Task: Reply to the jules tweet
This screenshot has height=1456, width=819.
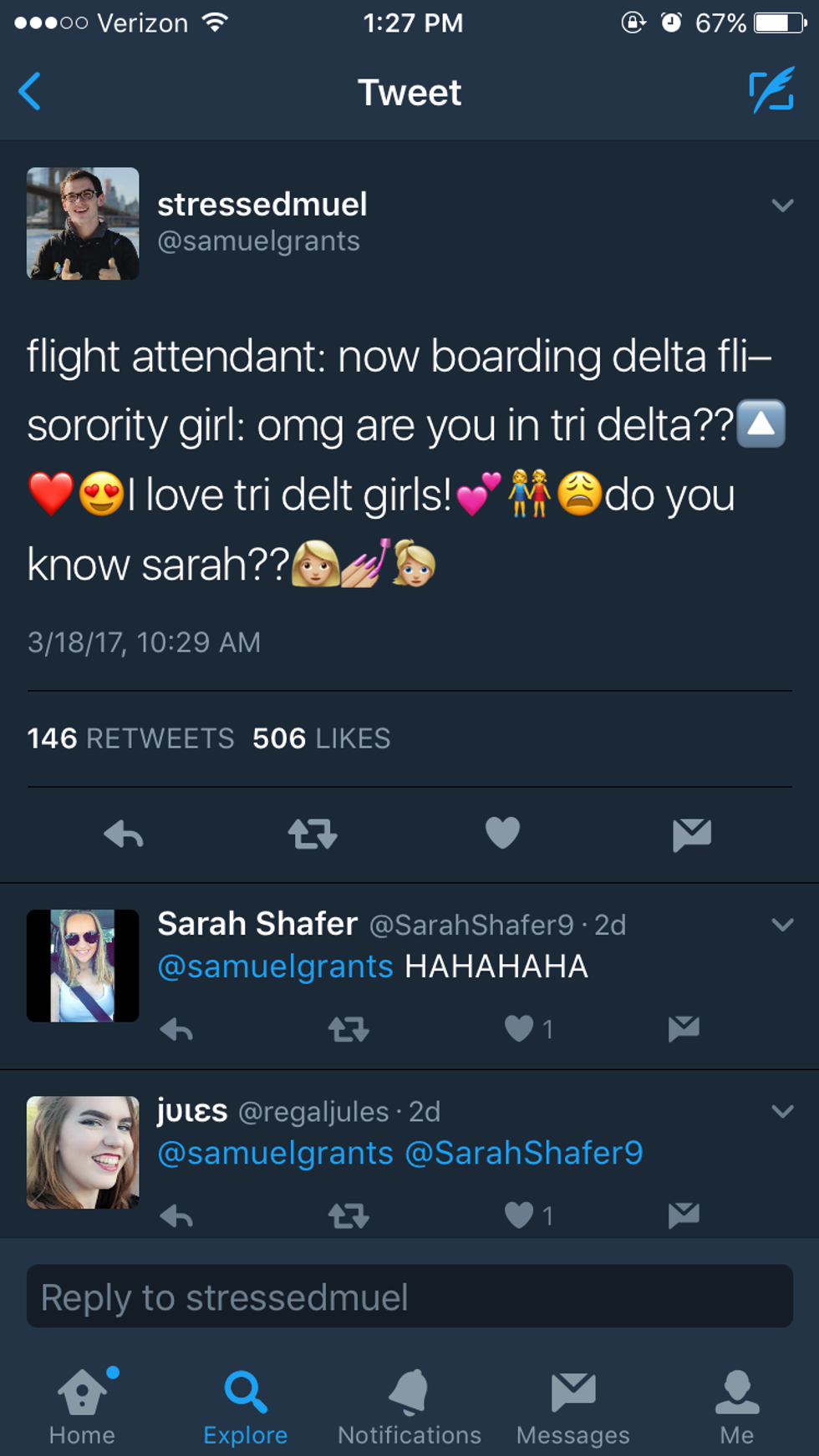Action: coord(176,1216)
